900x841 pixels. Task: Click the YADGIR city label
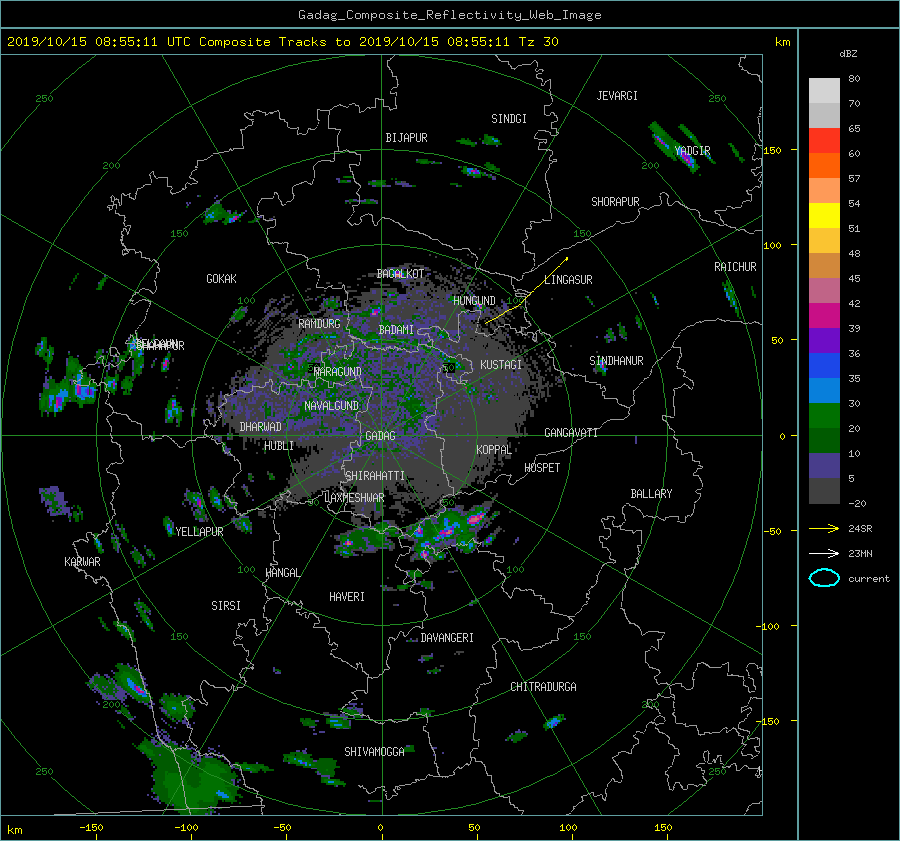(692, 150)
